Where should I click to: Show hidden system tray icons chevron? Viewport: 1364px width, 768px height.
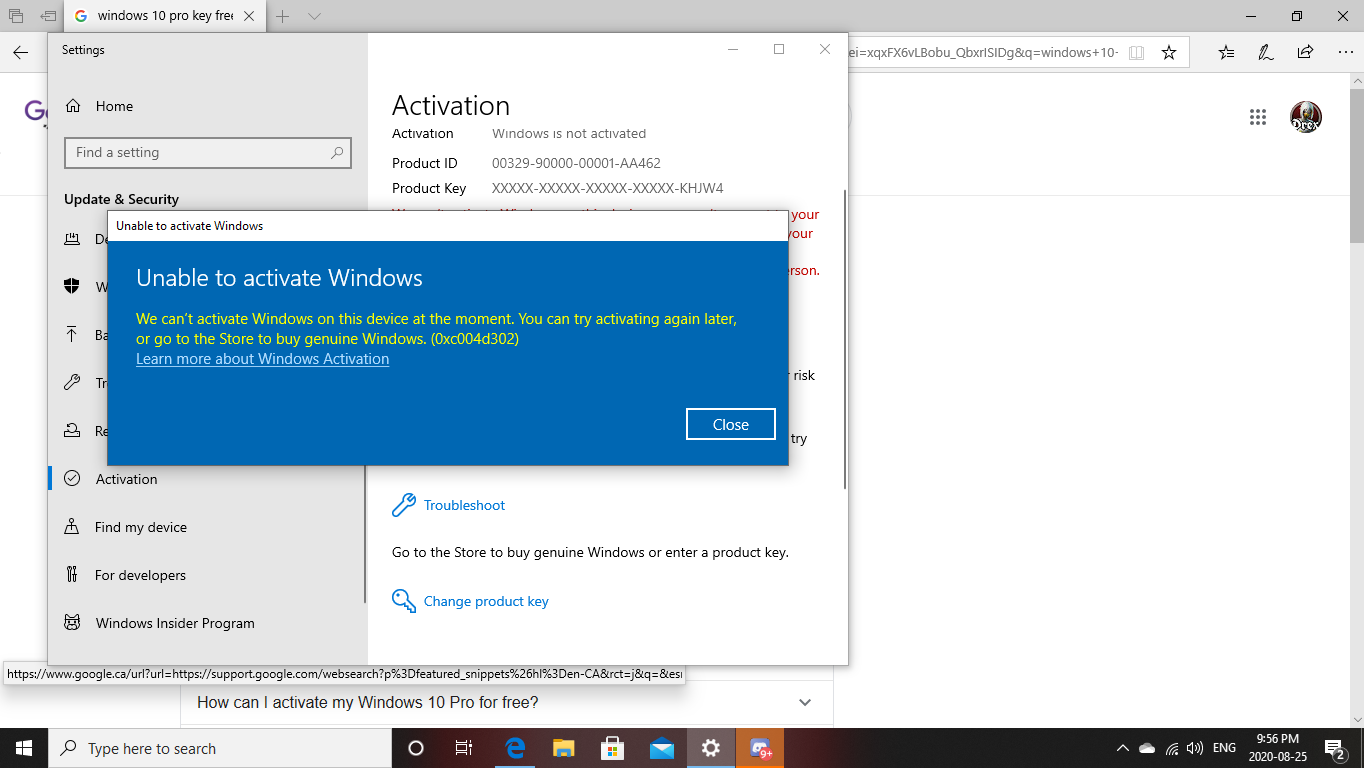click(x=1122, y=748)
